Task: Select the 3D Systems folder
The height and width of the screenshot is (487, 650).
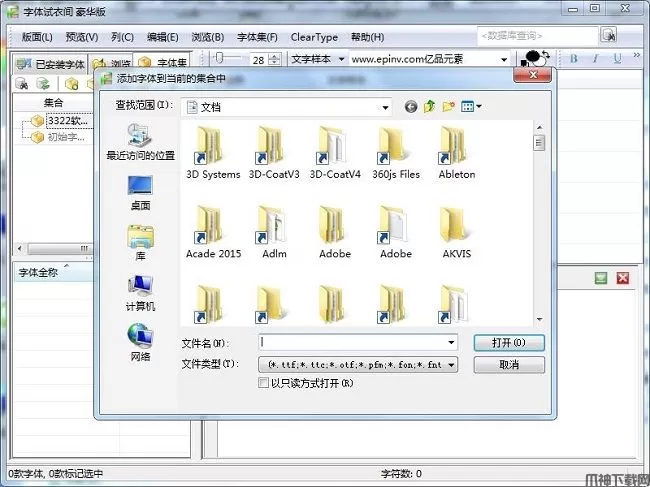Action: 213,153
